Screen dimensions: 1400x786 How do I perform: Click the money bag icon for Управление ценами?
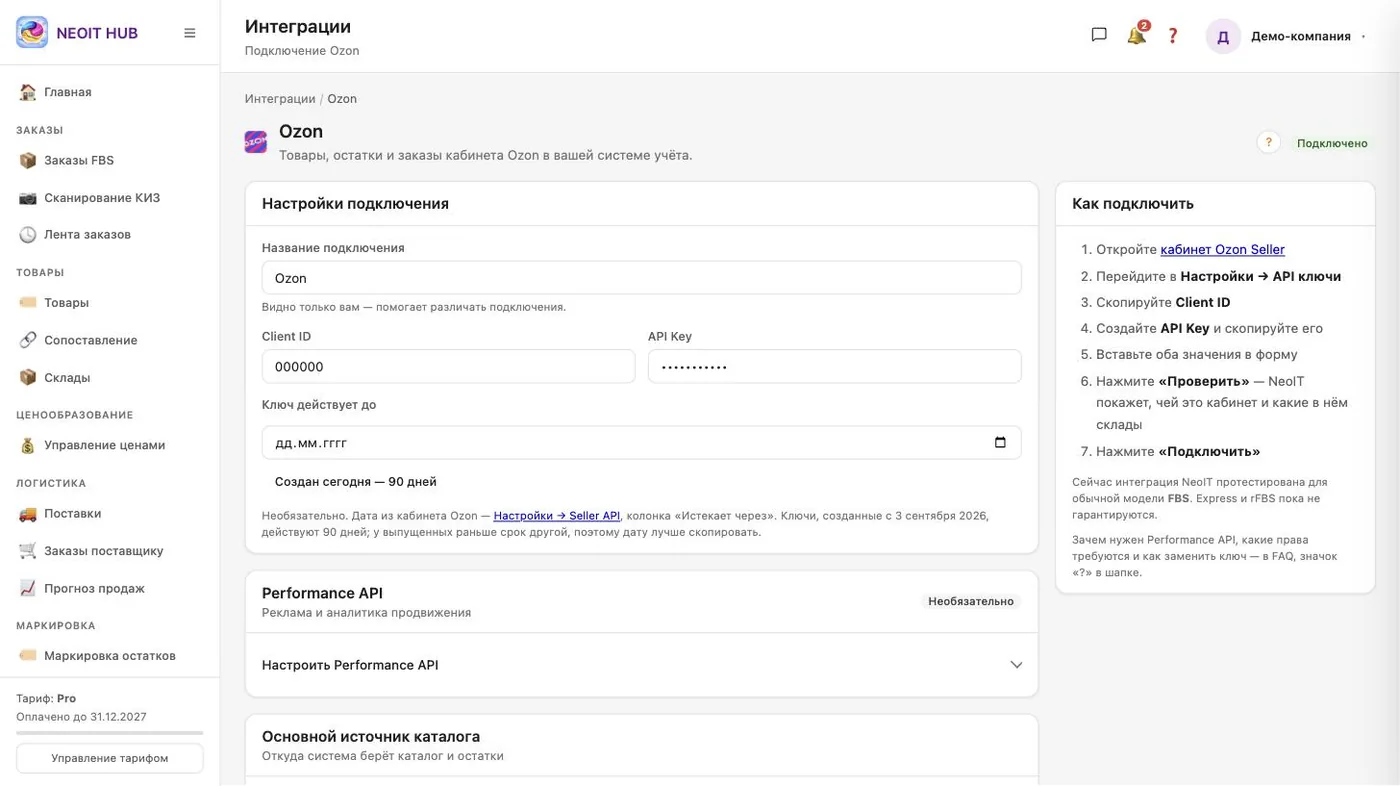pos(28,446)
